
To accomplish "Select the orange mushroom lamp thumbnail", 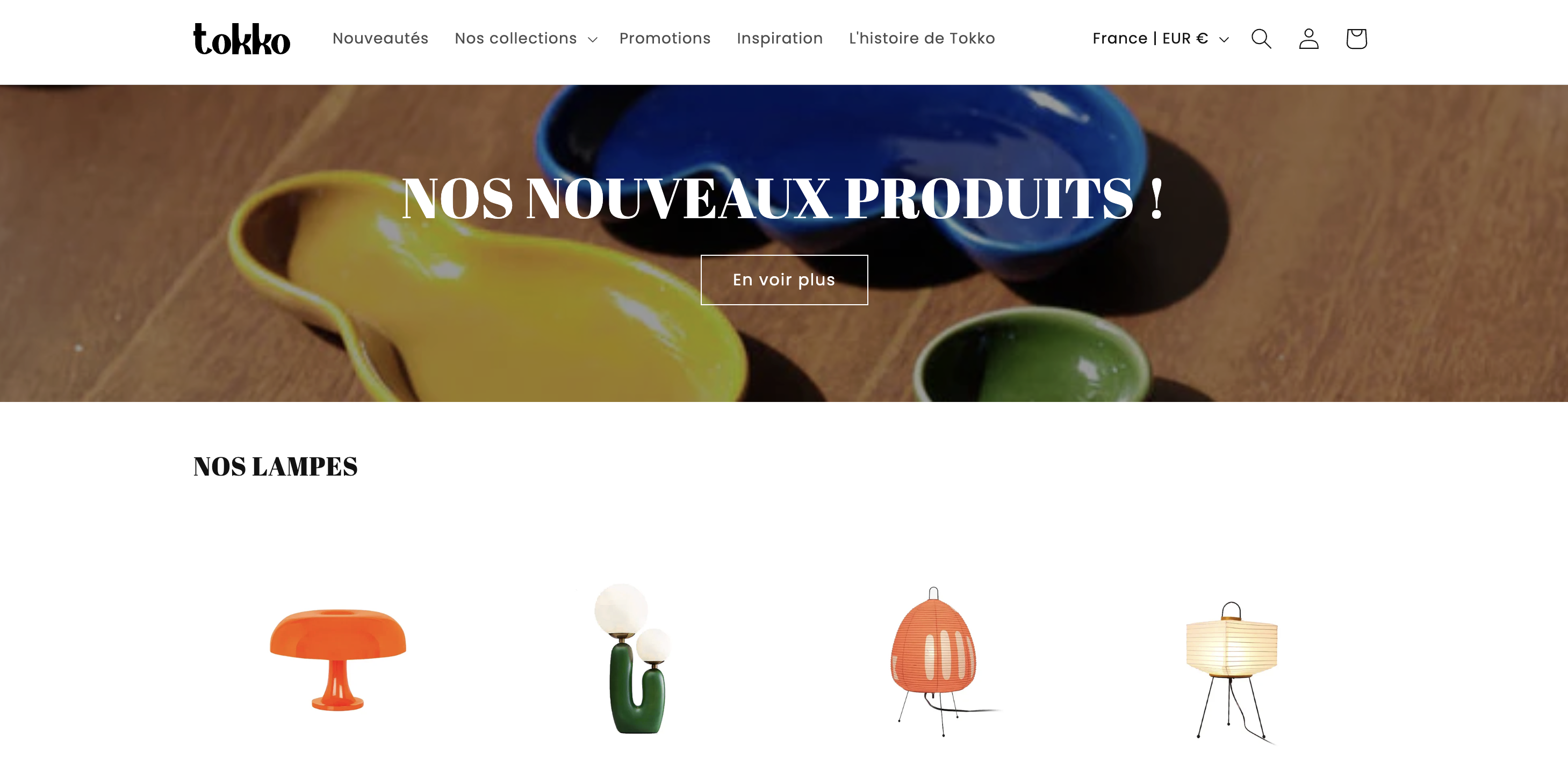I will (338, 659).
